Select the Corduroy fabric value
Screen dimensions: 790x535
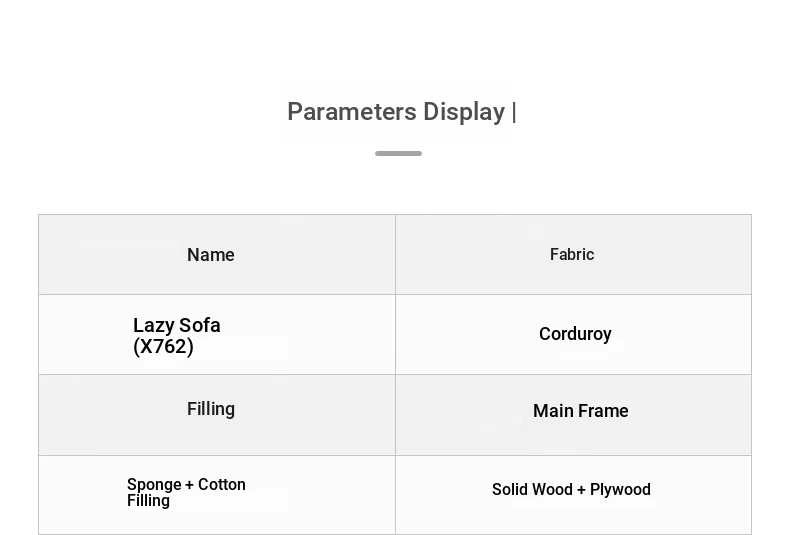(x=575, y=334)
